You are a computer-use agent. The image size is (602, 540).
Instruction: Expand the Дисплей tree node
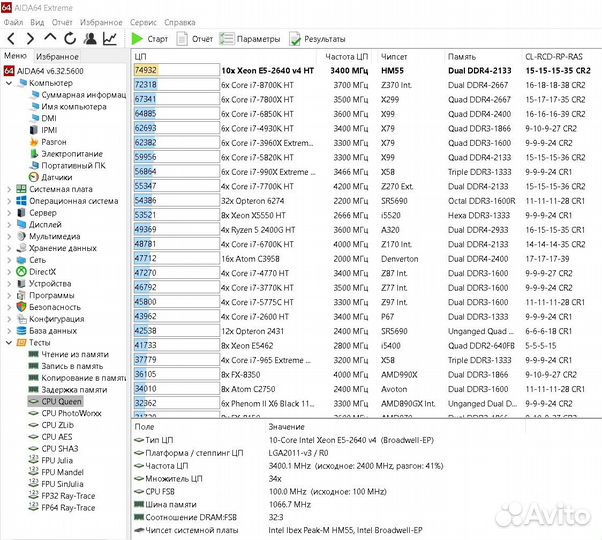[9, 225]
